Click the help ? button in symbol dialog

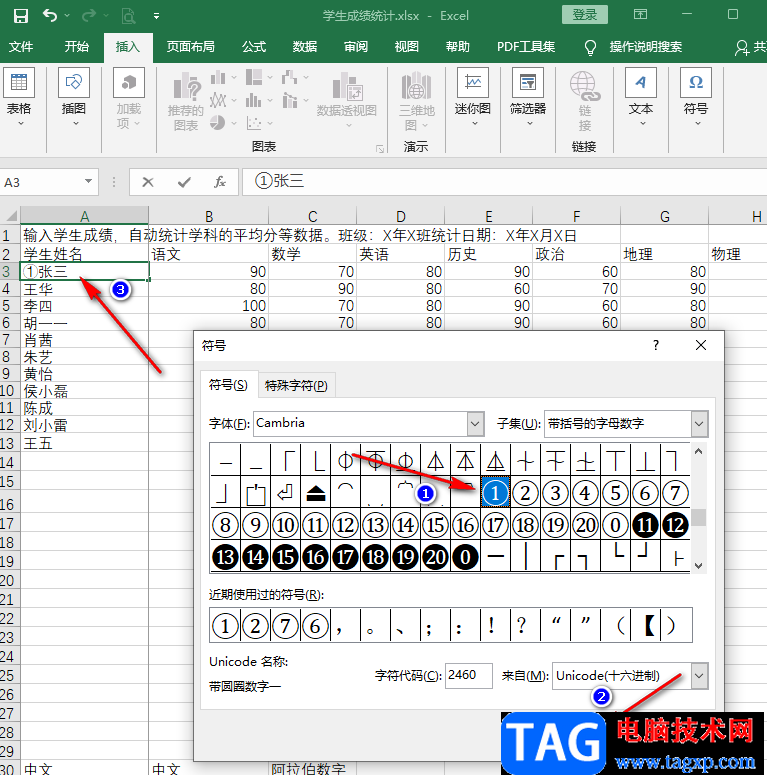[x=656, y=345]
